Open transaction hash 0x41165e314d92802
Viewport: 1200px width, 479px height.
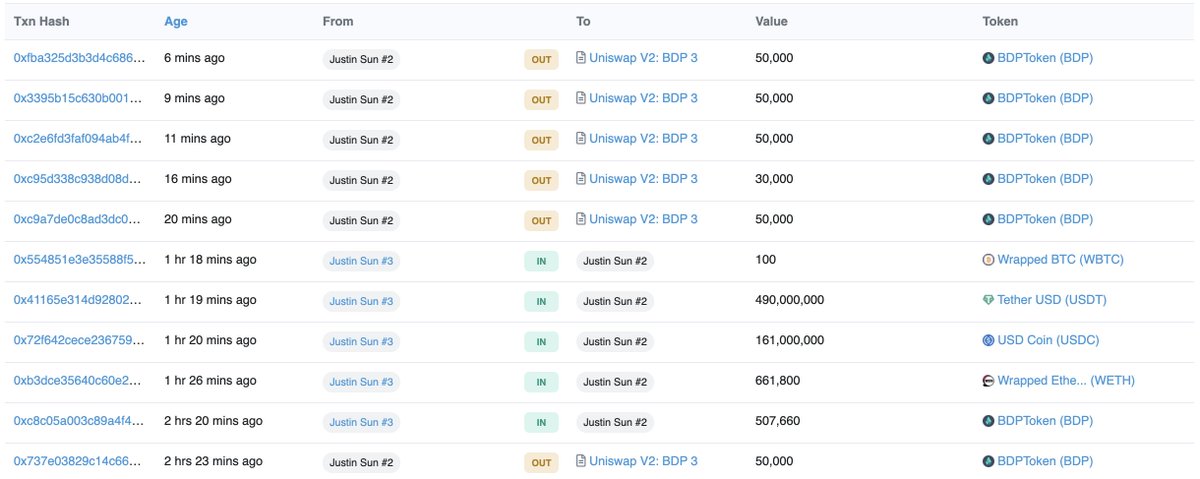tap(77, 300)
